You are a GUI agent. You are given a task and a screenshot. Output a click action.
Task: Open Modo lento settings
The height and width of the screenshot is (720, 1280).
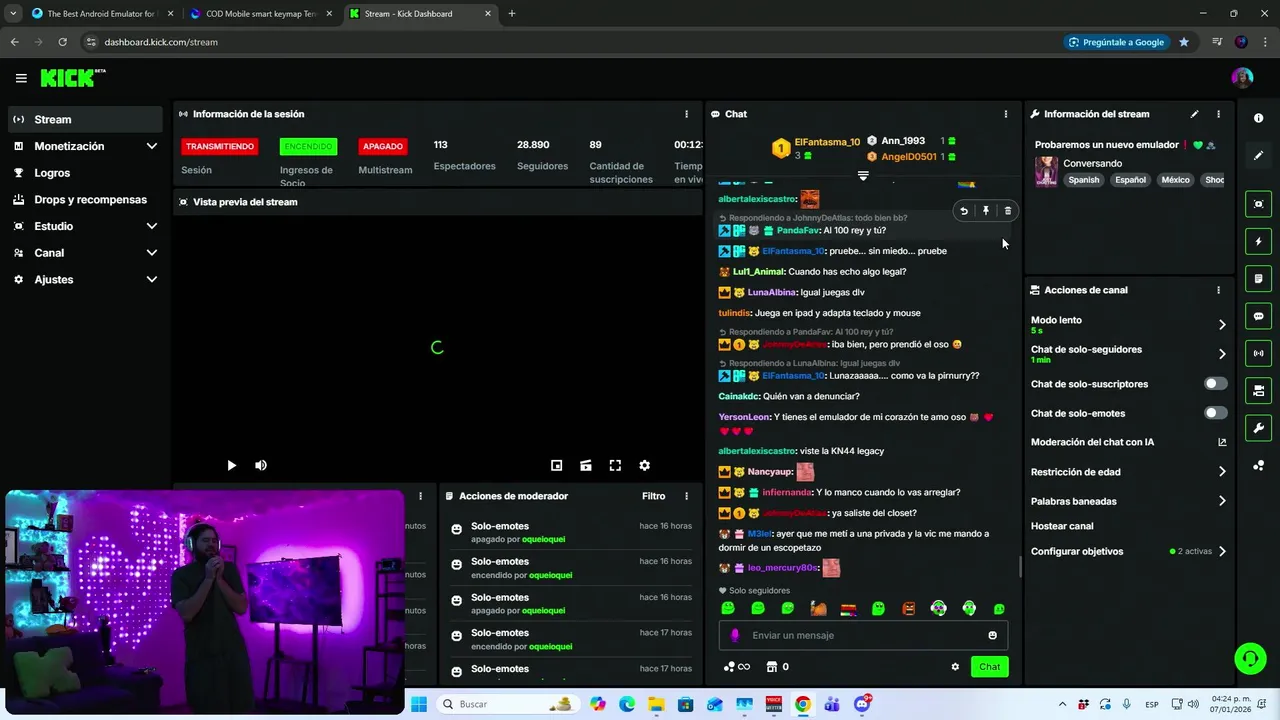tap(1128, 324)
